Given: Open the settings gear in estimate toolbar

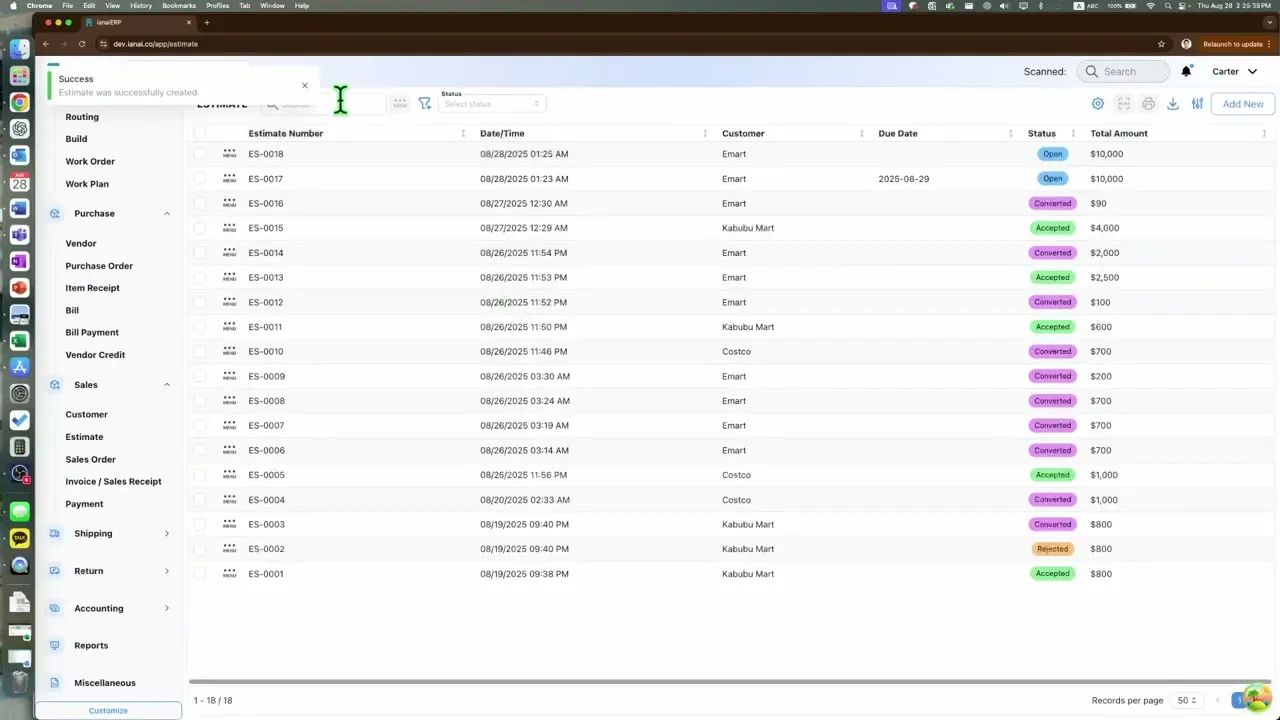Looking at the screenshot, I should [x=1098, y=104].
